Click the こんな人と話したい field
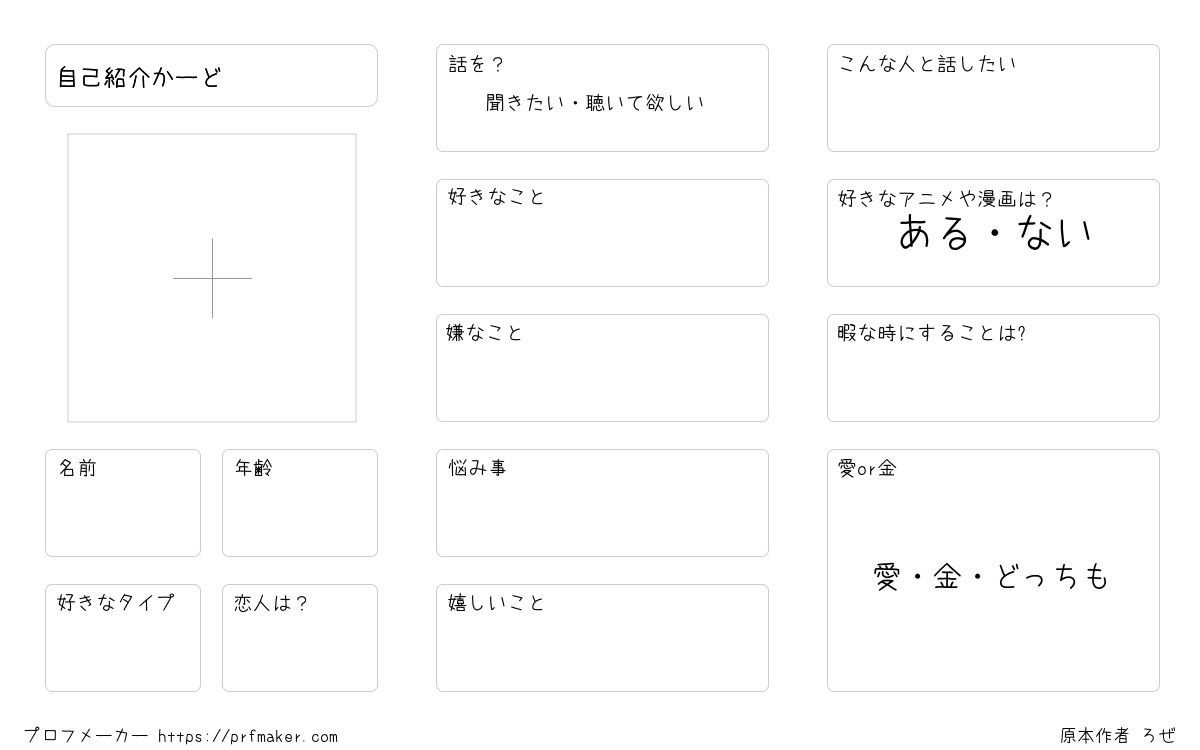 tap(993, 98)
